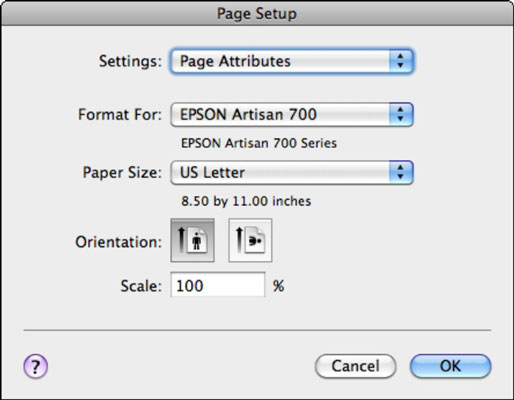This screenshot has height=400, width=514.
Task: Click the EPSON Artisan 700 Series description text
Action: tap(259, 143)
